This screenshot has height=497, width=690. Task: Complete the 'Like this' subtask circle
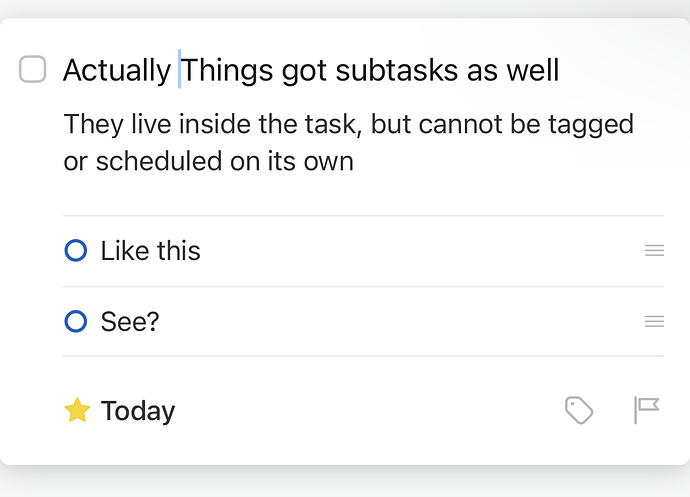(x=76, y=251)
